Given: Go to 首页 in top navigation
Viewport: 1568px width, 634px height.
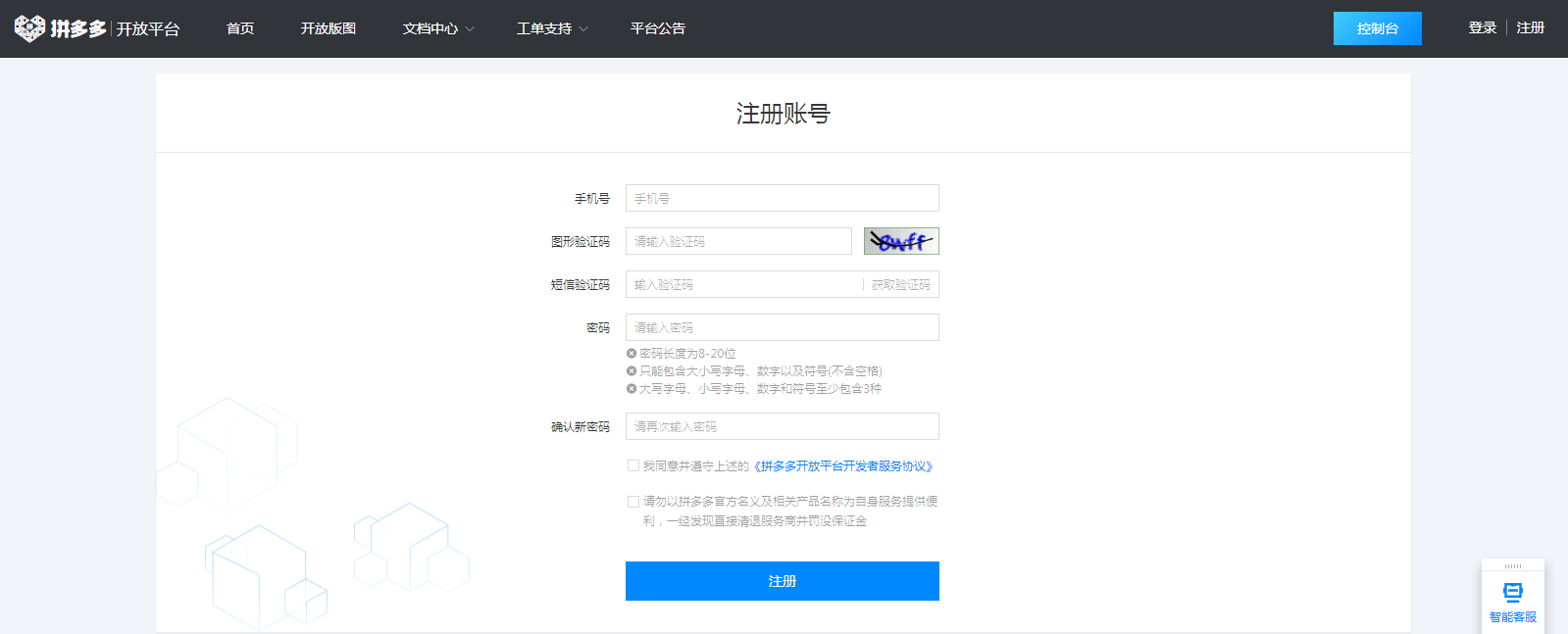Looking at the screenshot, I should [240, 28].
